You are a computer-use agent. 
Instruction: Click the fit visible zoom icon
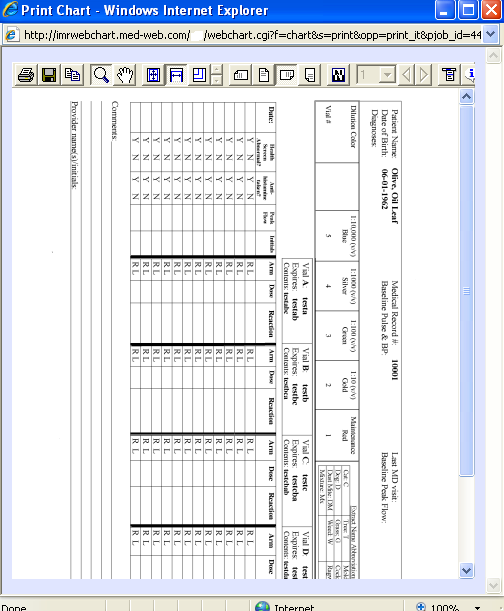pyautogui.click(x=199, y=74)
